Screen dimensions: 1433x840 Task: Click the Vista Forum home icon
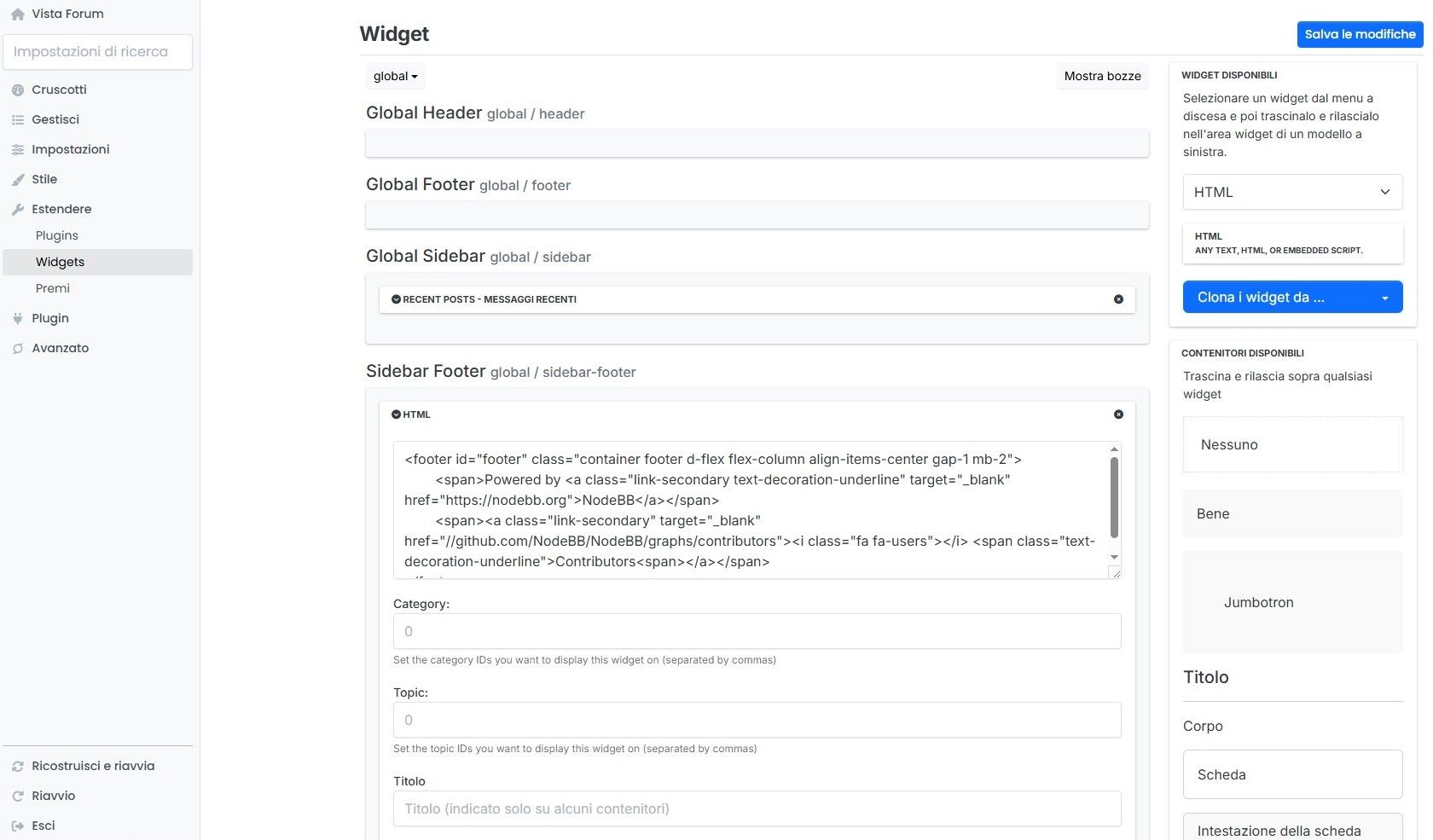coord(17,14)
